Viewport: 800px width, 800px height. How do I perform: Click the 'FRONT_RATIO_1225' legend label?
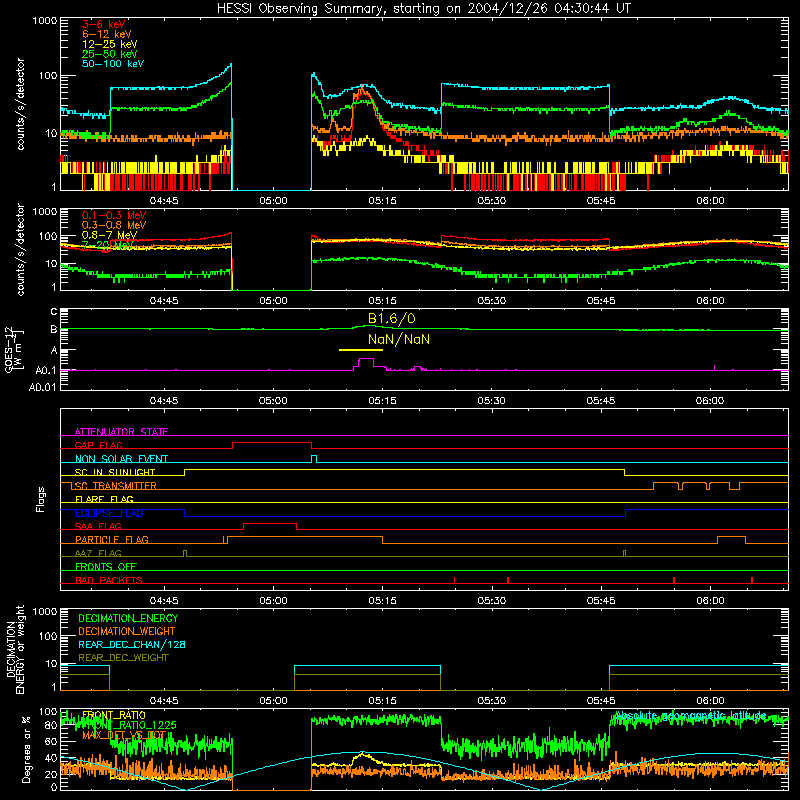(x=130, y=725)
